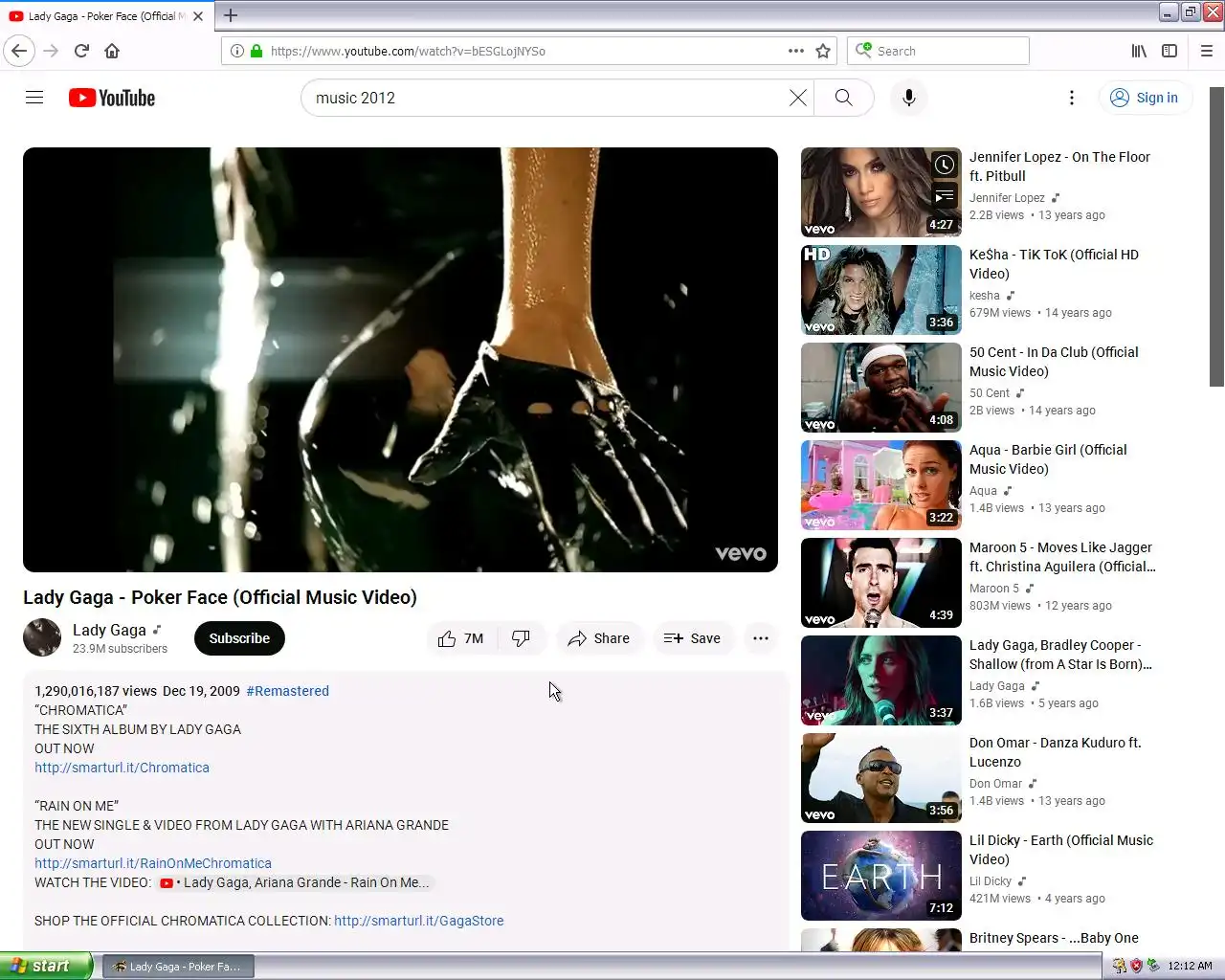The image size is (1225, 980).
Task: Go to browser home page
Action: click(112, 51)
